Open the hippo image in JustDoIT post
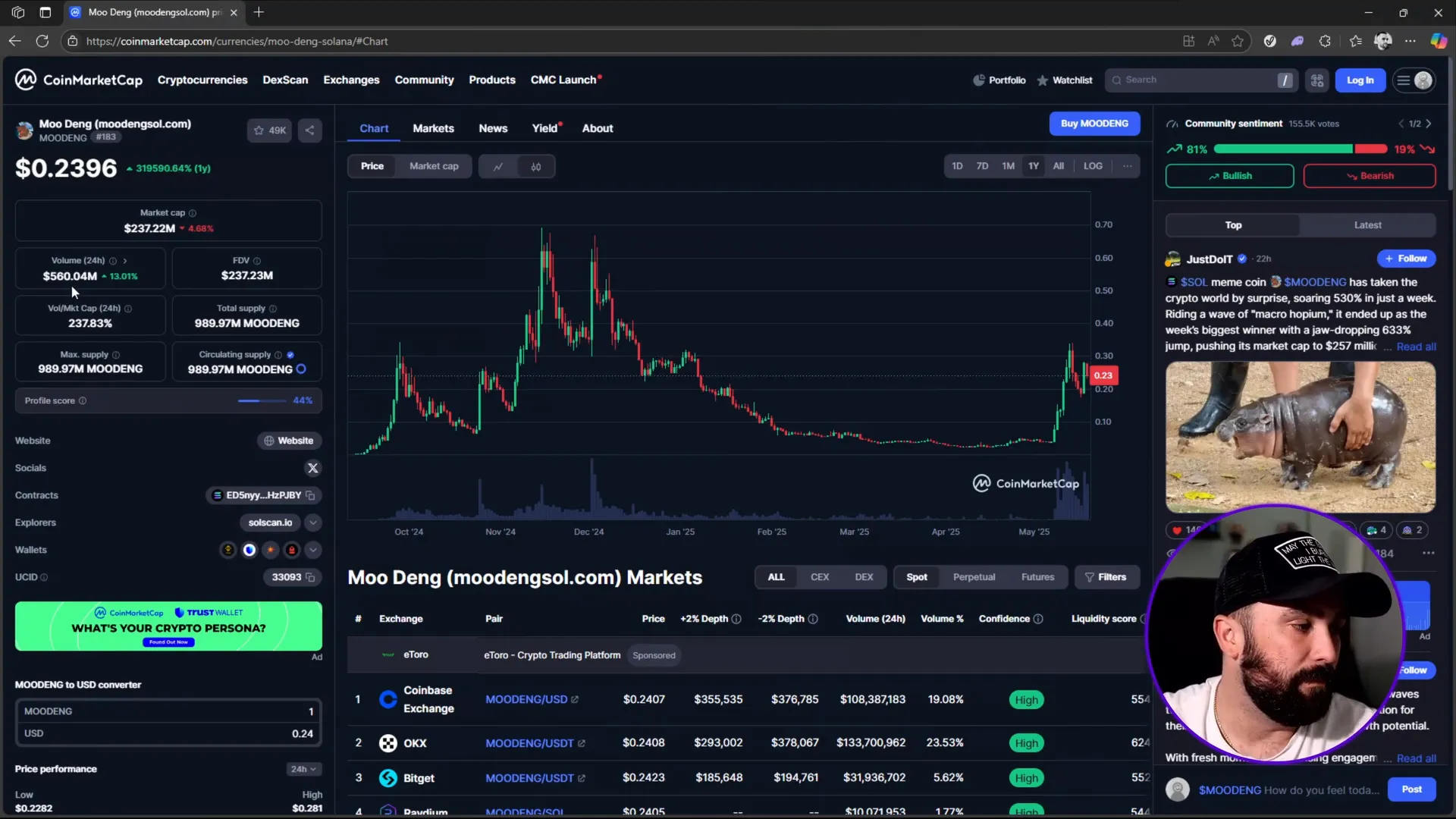The height and width of the screenshot is (819, 1456). [1300, 437]
